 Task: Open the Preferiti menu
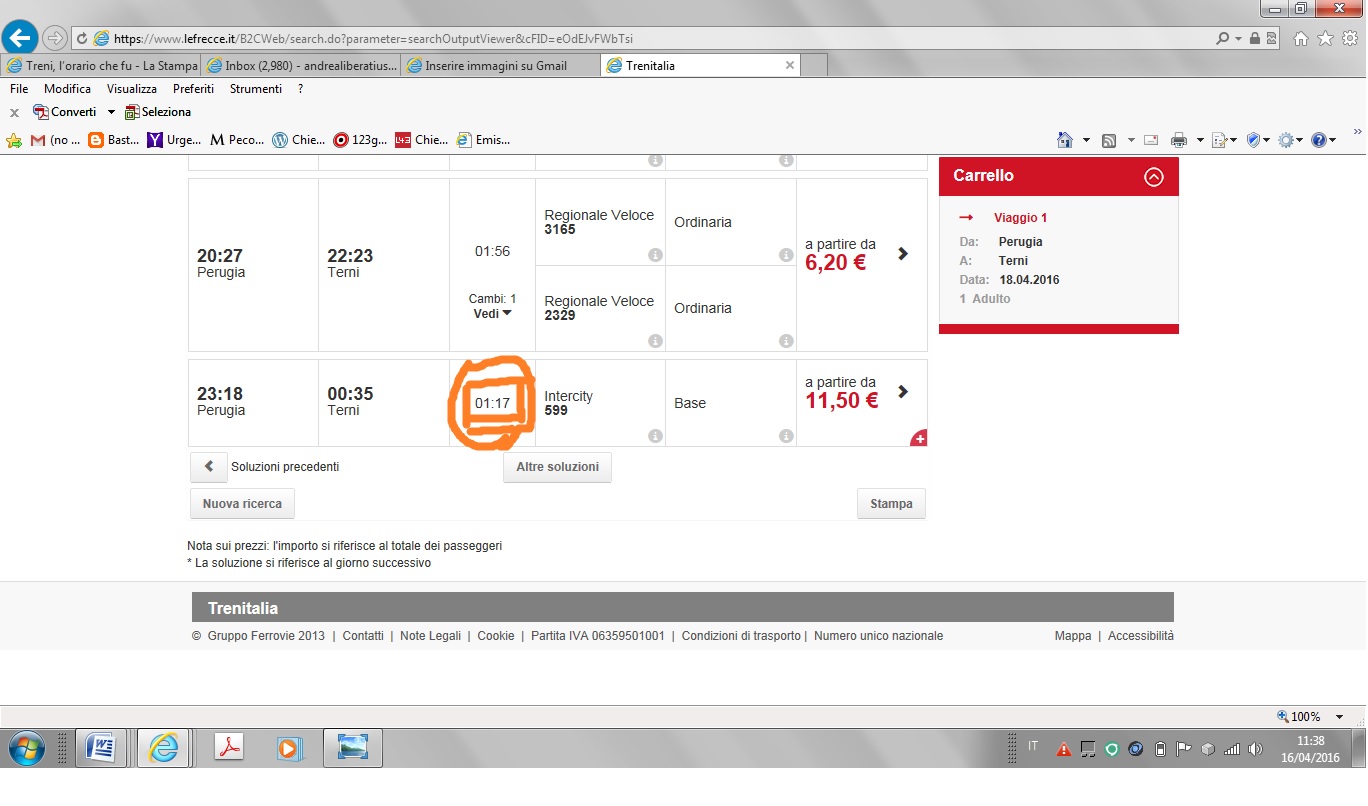pyautogui.click(x=193, y=89)
